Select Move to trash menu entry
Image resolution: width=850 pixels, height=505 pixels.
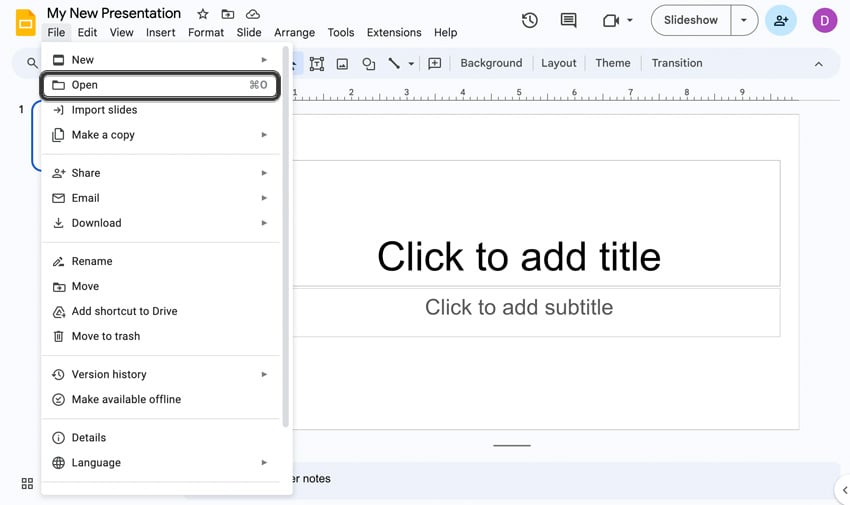coord(105,336)
